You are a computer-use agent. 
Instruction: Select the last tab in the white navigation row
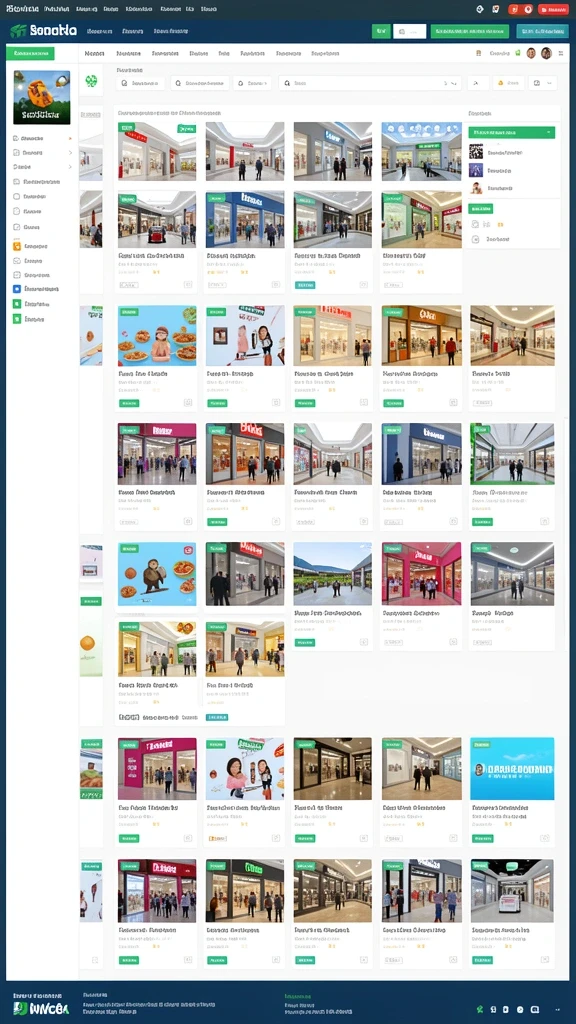coord(325,54)
